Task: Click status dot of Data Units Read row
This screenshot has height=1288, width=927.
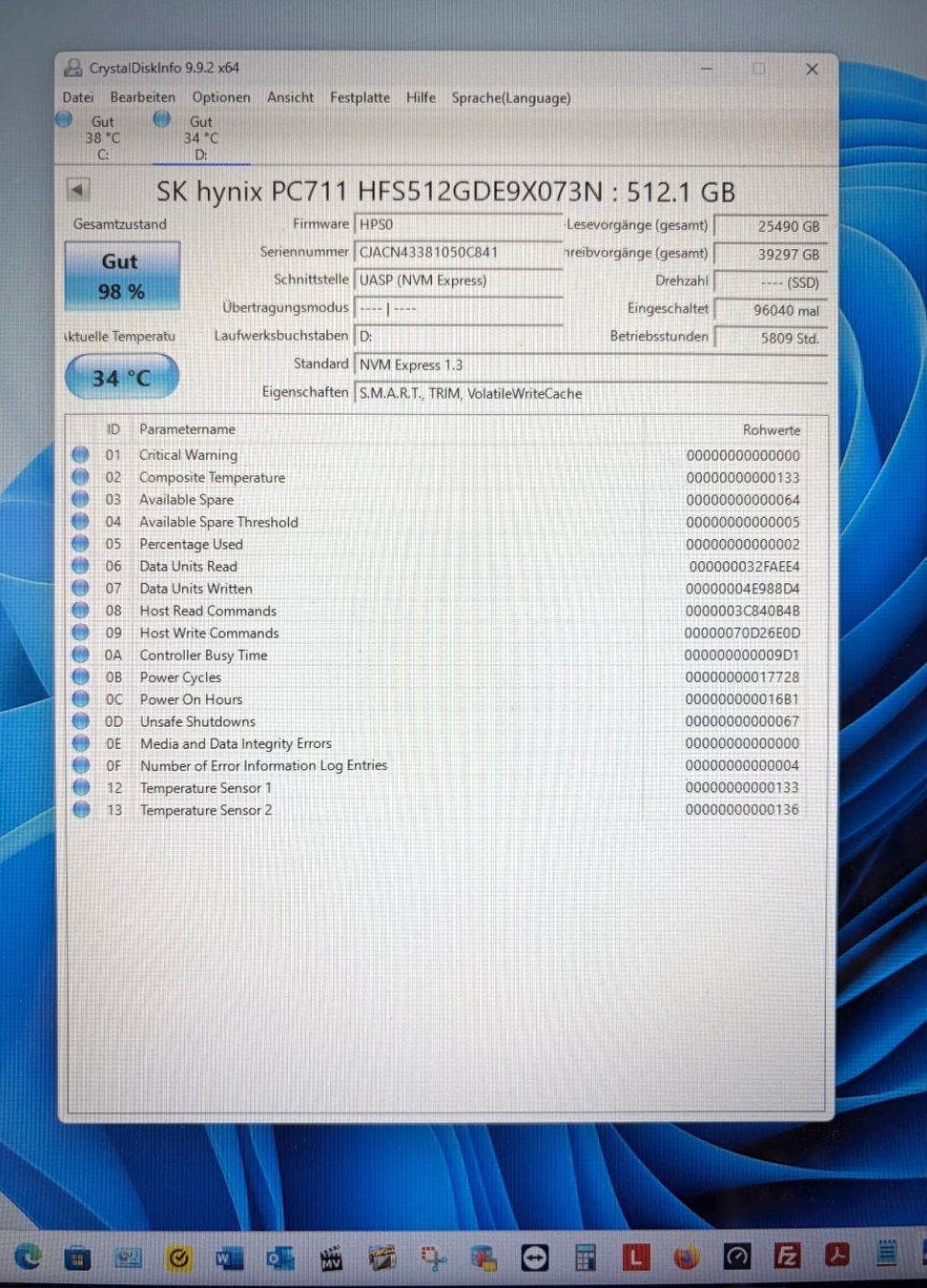Action: (x=81, y=566)
